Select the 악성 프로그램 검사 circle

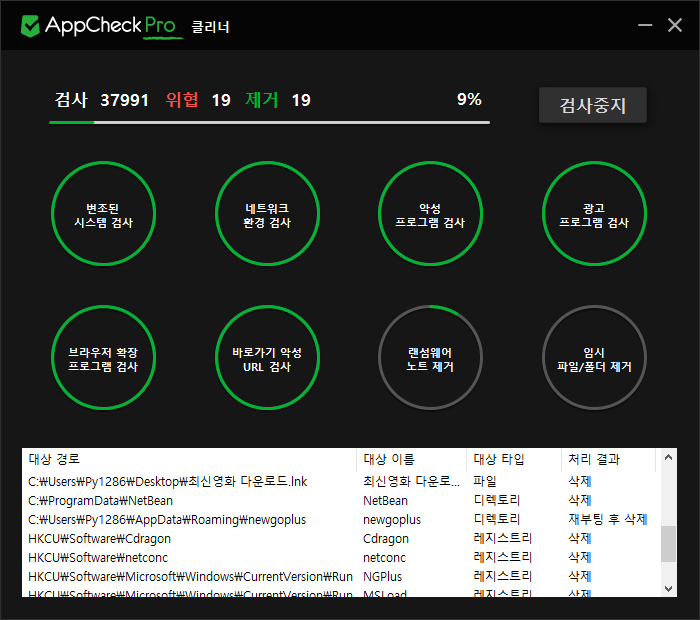(x=430, y=214)
